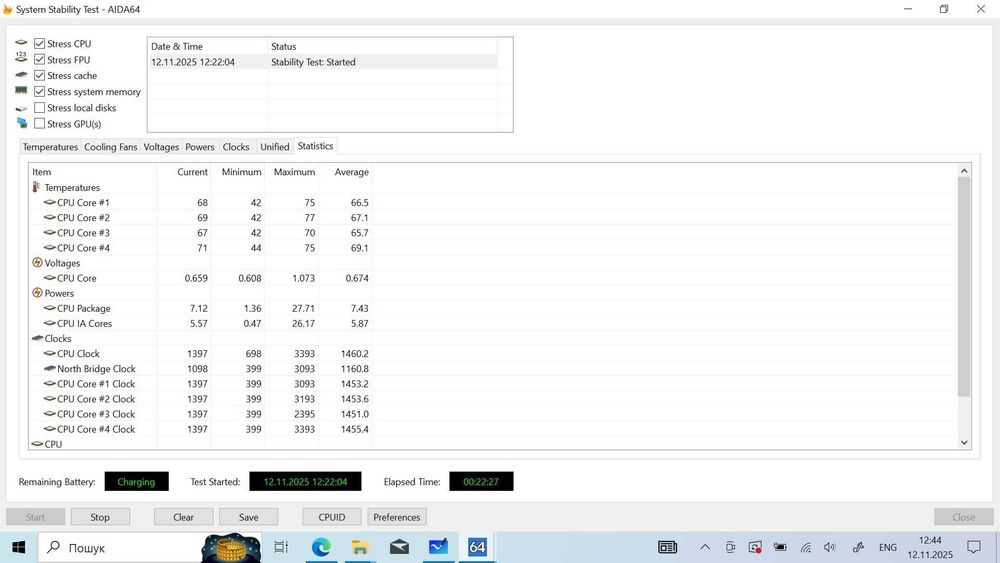Screen dimensions: 1000x563
Task: Select the Statistics tab
Action: tap(315, 146)
